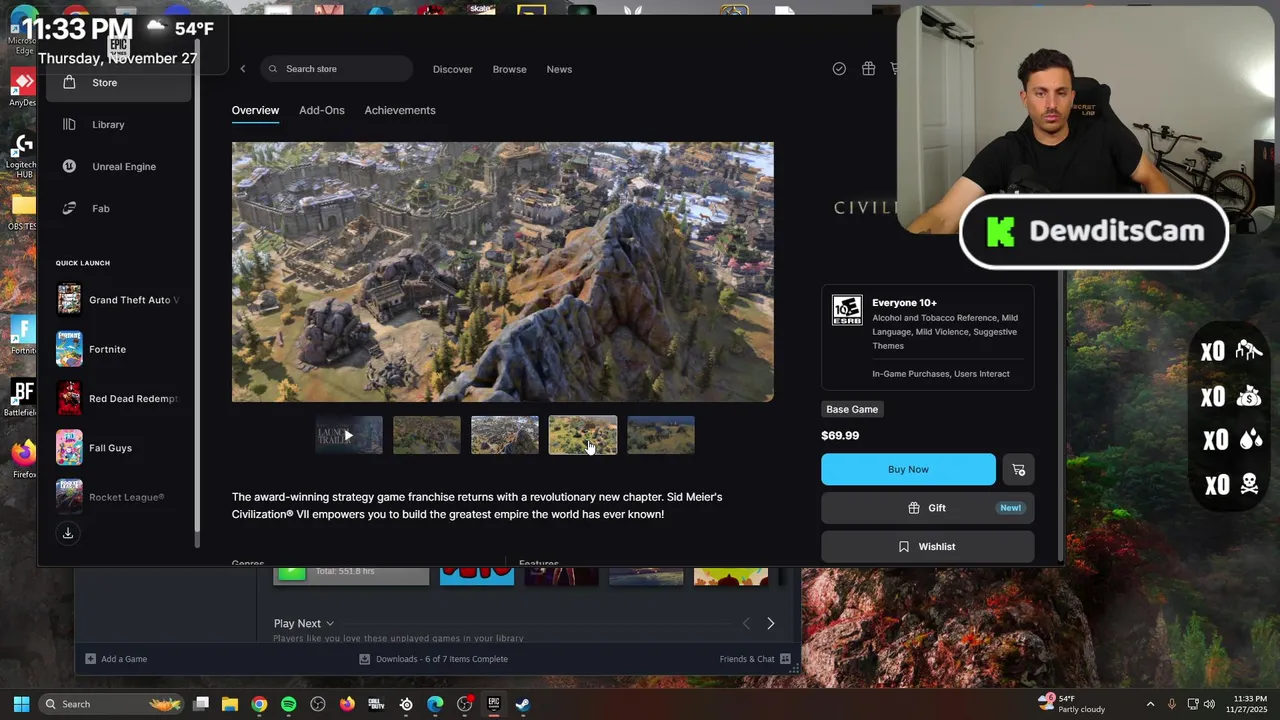This screenshot has height=720, width=1280.
Task: Open Google Chrome from the taskbar
Action: point(259,704)
